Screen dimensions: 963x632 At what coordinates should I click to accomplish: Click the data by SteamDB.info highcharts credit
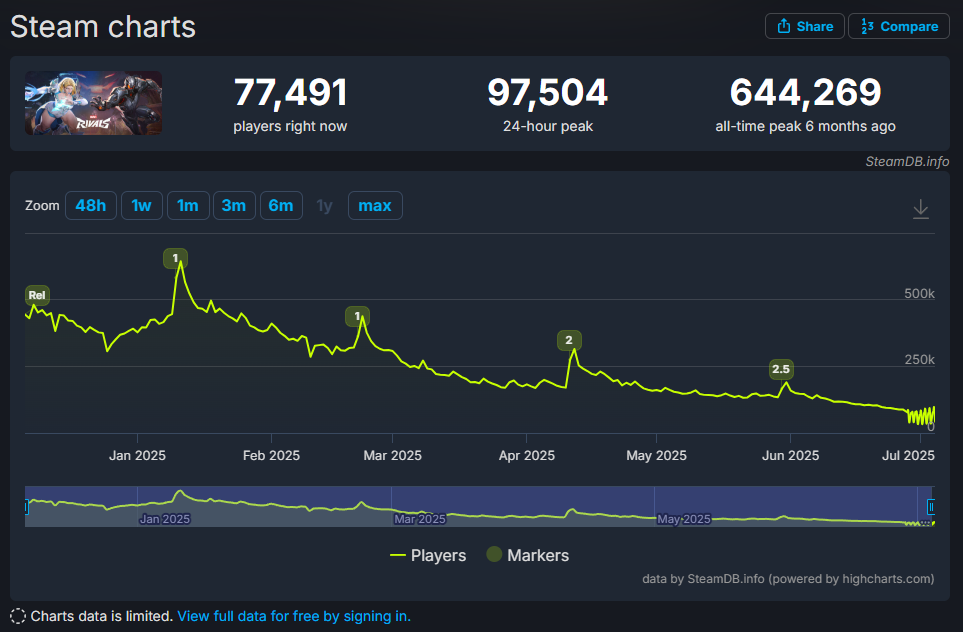[788, 579]
